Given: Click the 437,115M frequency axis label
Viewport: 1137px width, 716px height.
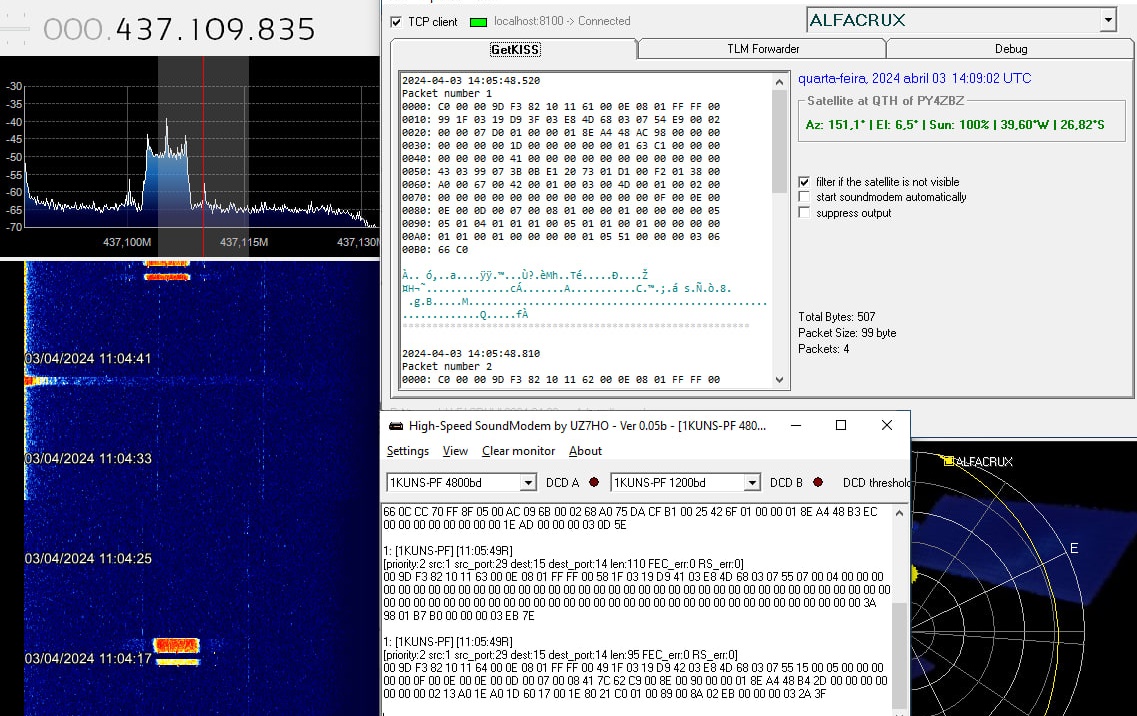Looking at the screenshot, I should (244, 242).
